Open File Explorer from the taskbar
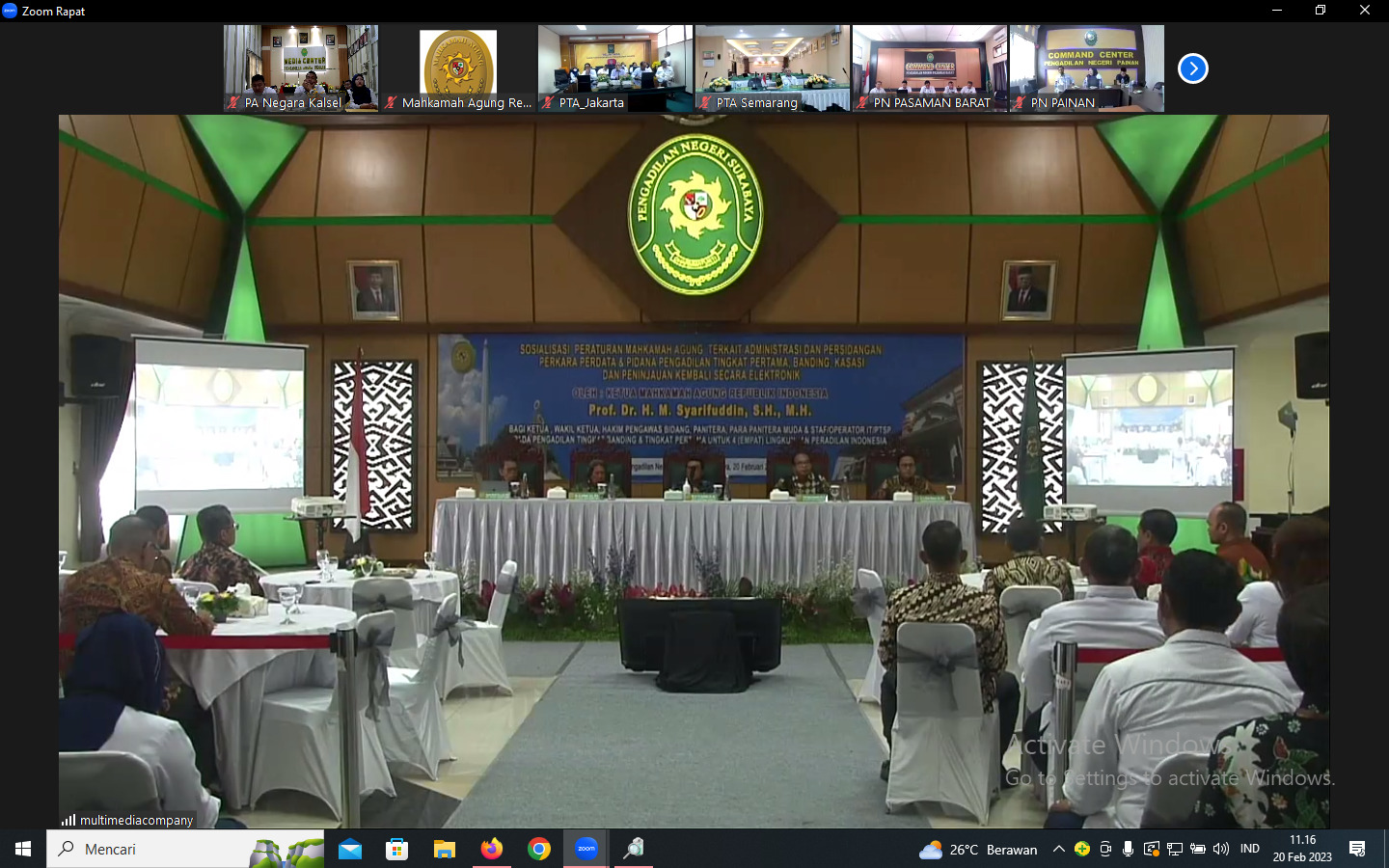 (444, 849)
